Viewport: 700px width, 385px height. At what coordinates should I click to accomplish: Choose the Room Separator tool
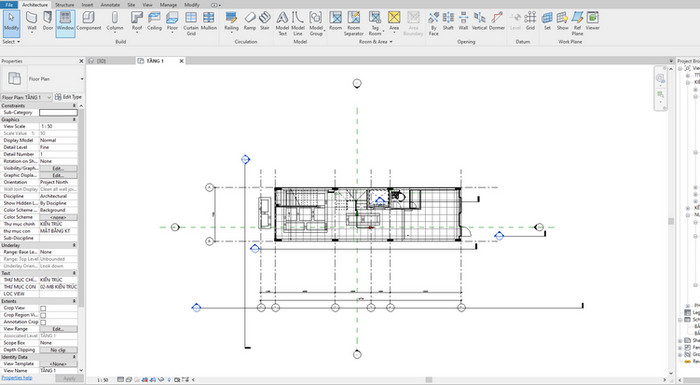tap(354, 23)
